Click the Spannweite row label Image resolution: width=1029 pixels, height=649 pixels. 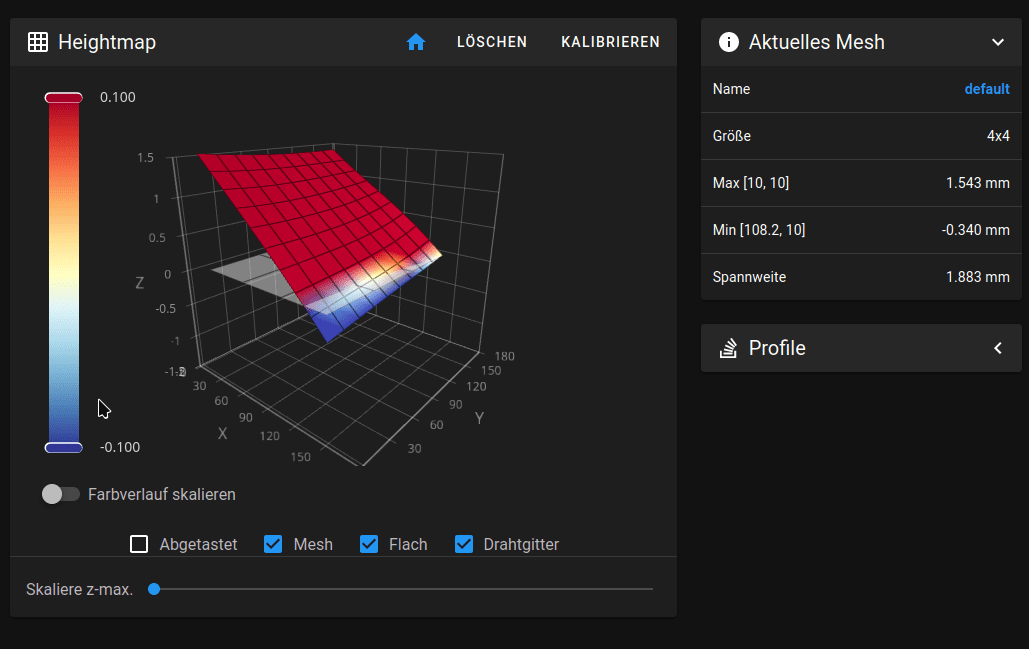coord(749,277)
